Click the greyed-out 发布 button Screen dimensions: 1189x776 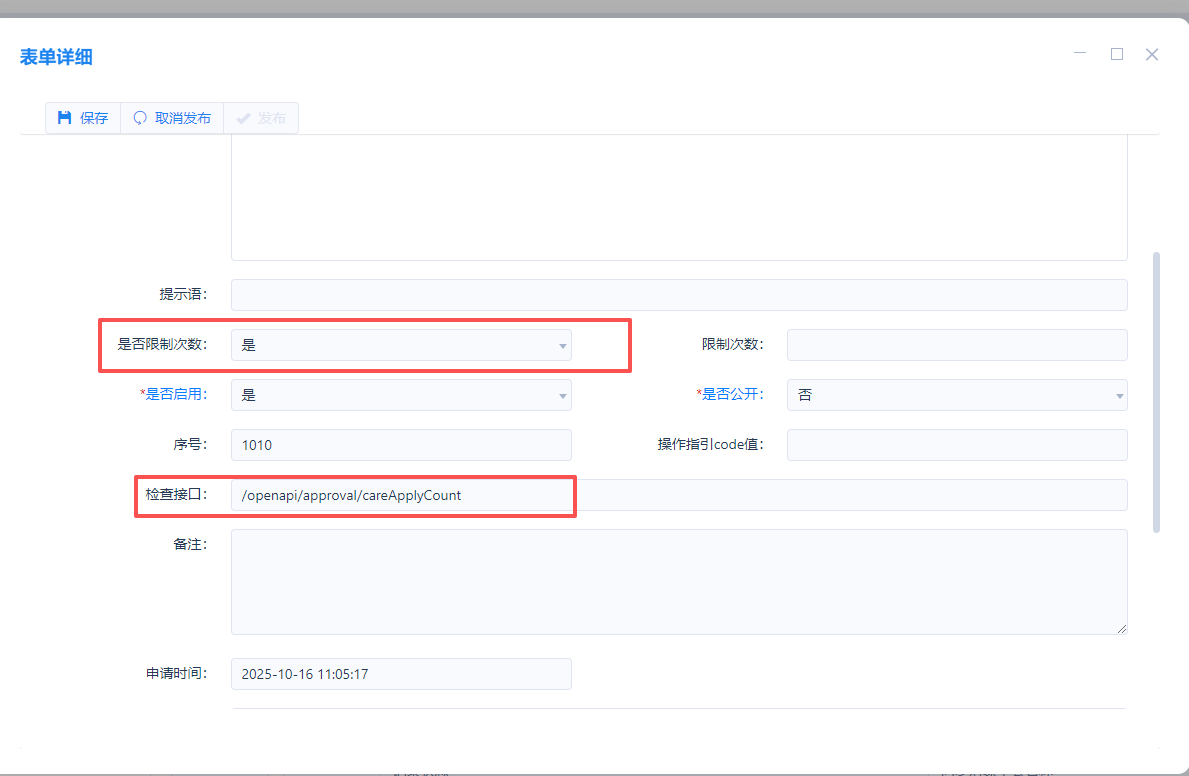[x=261, y=118]
